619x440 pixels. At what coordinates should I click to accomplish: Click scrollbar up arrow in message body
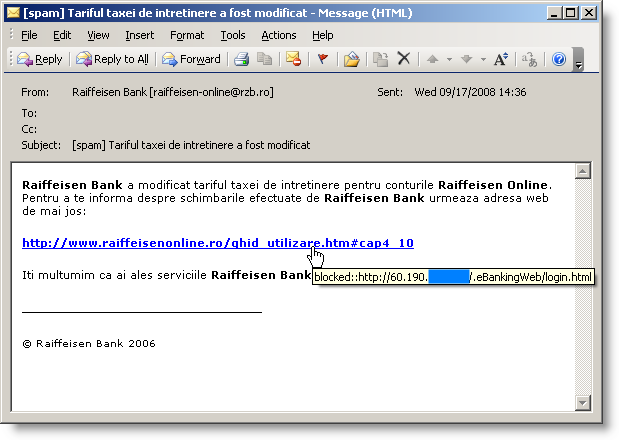[583, 171]
